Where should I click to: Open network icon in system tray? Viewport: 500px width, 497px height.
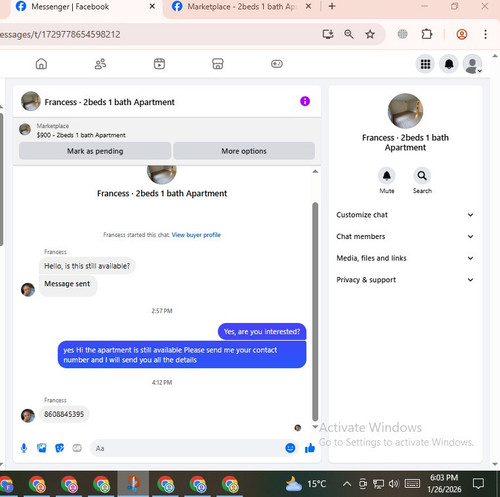pyautogui.click(x=378, y=483)
